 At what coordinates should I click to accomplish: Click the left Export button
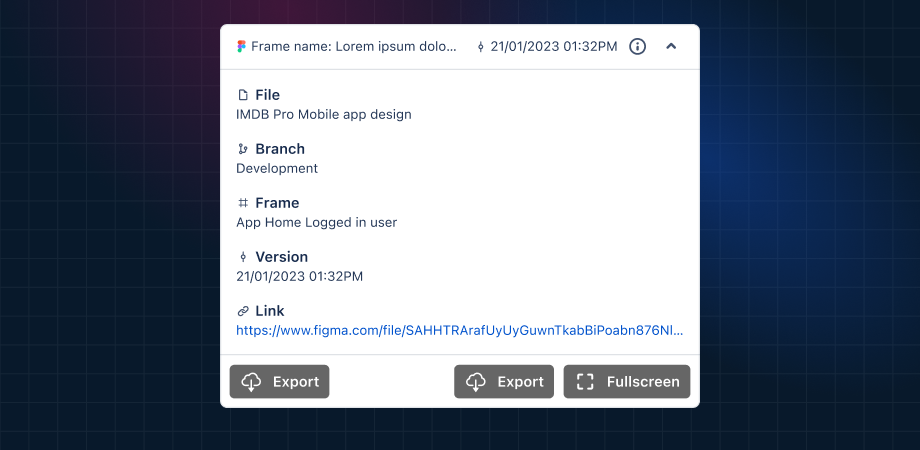(279, 382)
